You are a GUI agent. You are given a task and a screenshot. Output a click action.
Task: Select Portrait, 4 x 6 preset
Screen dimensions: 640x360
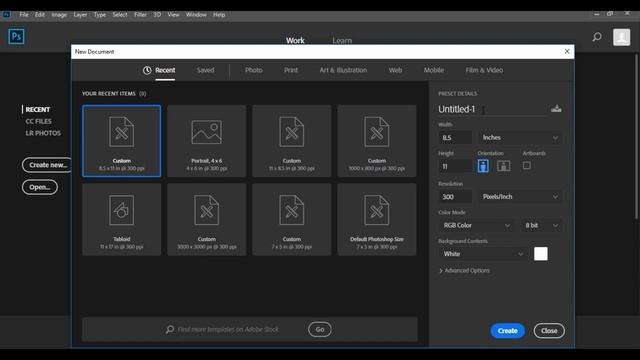[x=207, y=141]
